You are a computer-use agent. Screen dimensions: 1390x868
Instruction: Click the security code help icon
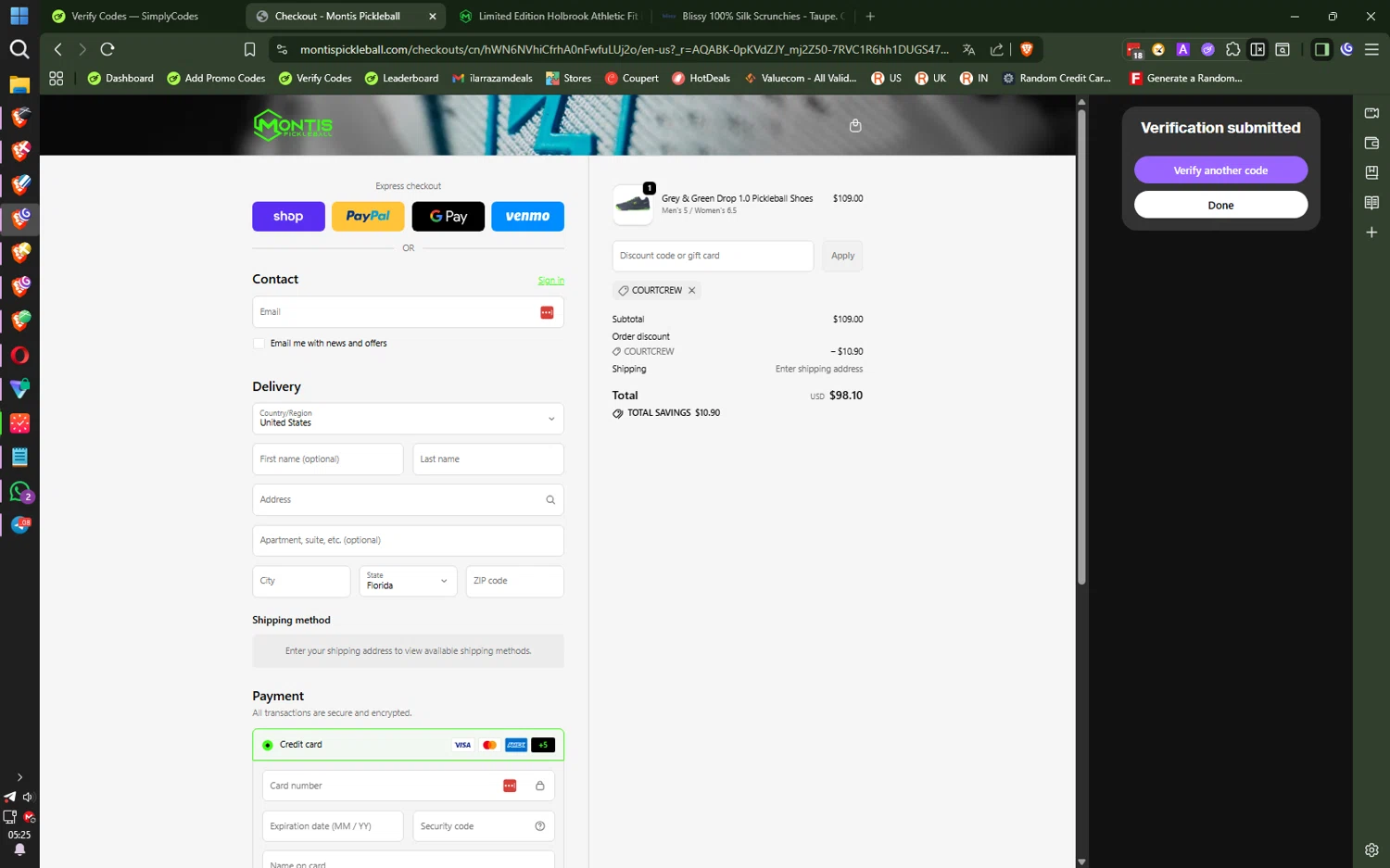click(x=540, y=826)
